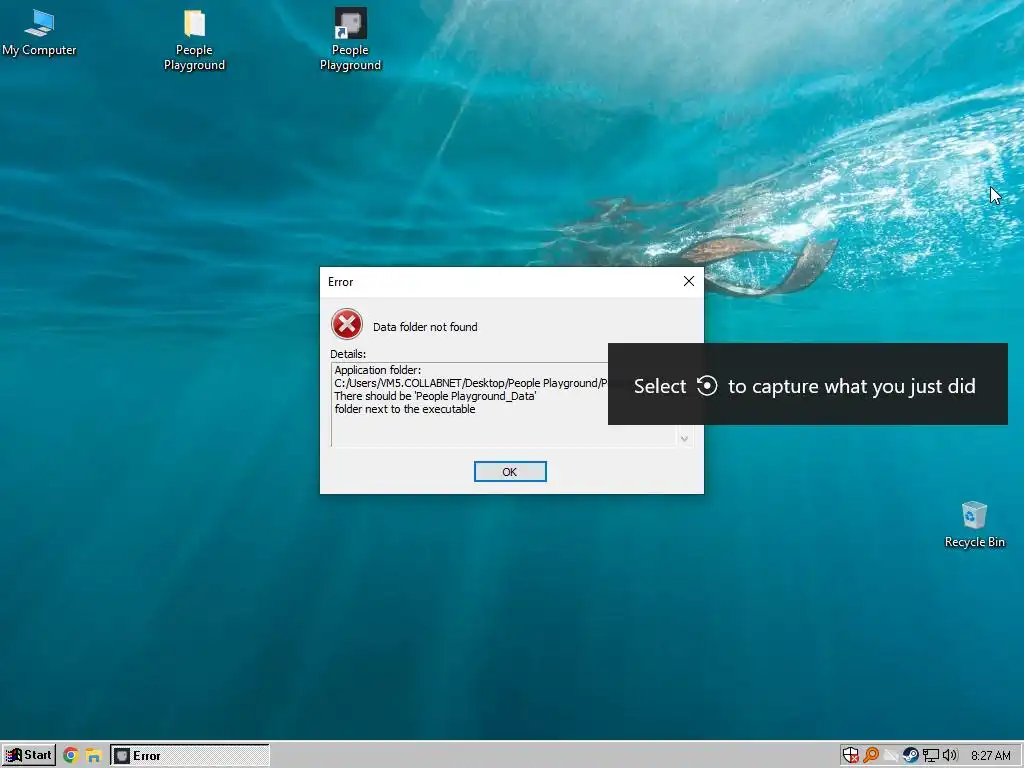Click the 'folder next to the executable' line
This screenshot has height=768, width=1024.
point(405,409)
